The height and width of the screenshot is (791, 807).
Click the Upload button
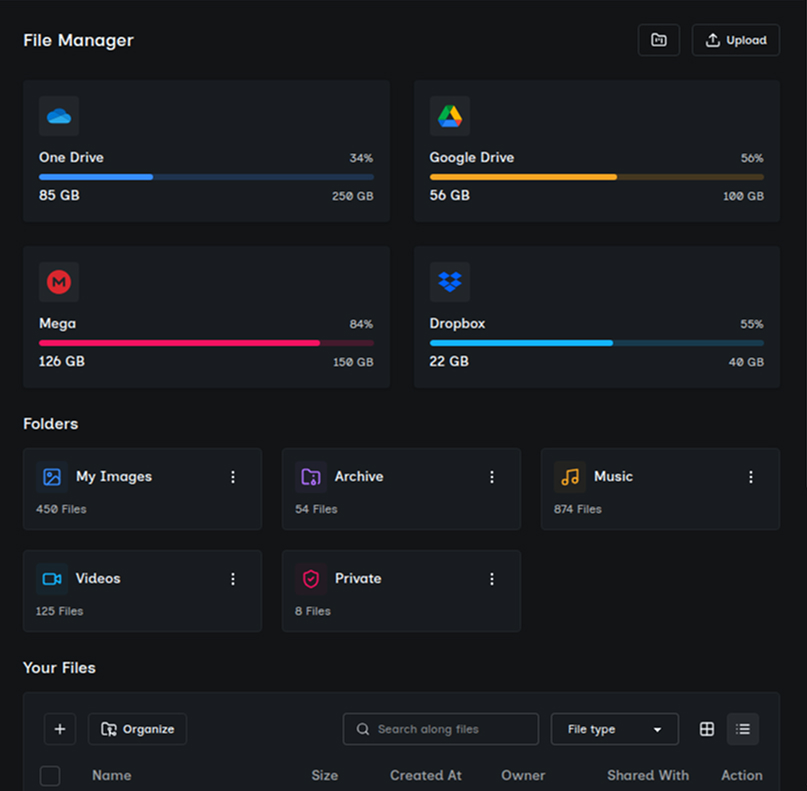(x=735, y=40)
